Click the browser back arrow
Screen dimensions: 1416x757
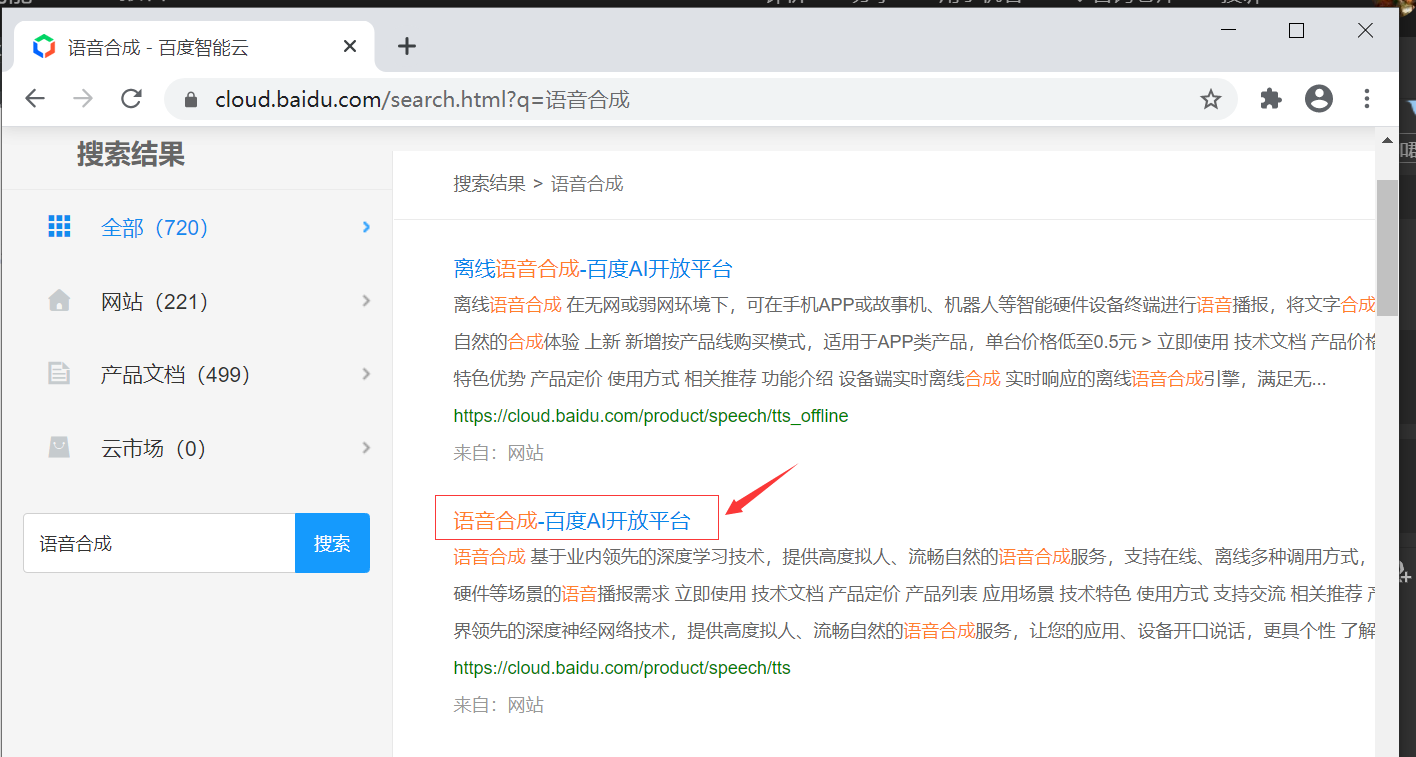click(x=35, y=98)
